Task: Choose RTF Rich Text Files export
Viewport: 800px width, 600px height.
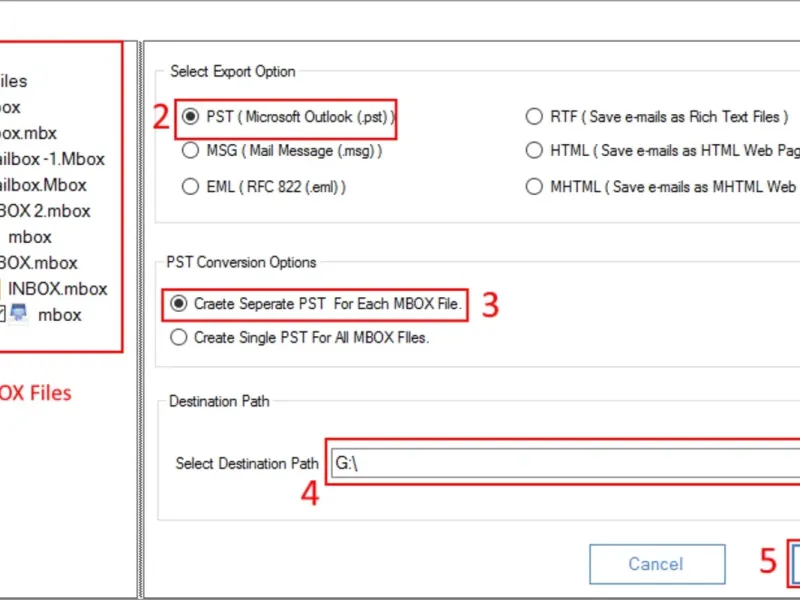Action: click(x=534, y=117)
